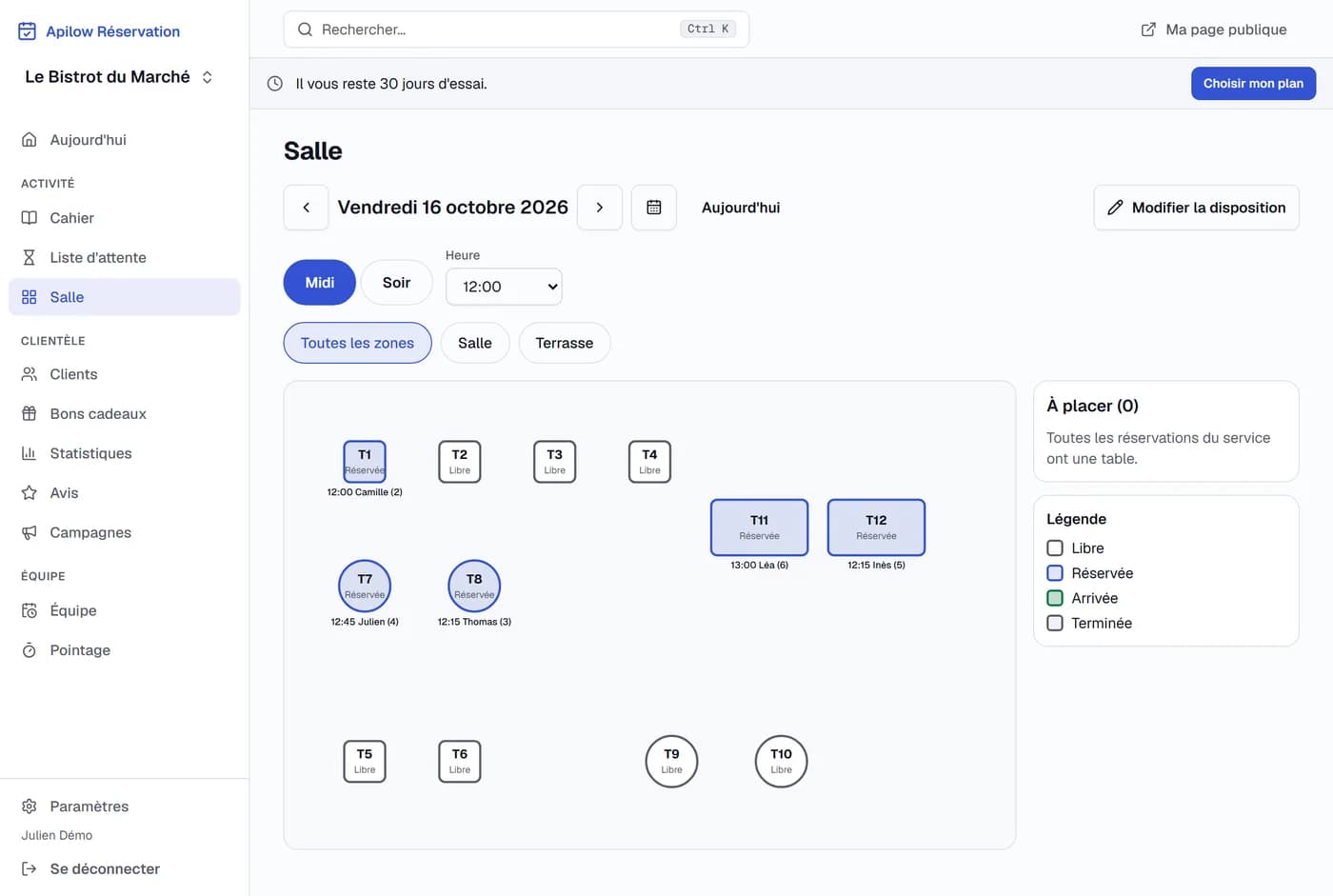Select the Salle grid icon in sidebar
Viewport: 1333px width, 896px height.
(30, 297)
